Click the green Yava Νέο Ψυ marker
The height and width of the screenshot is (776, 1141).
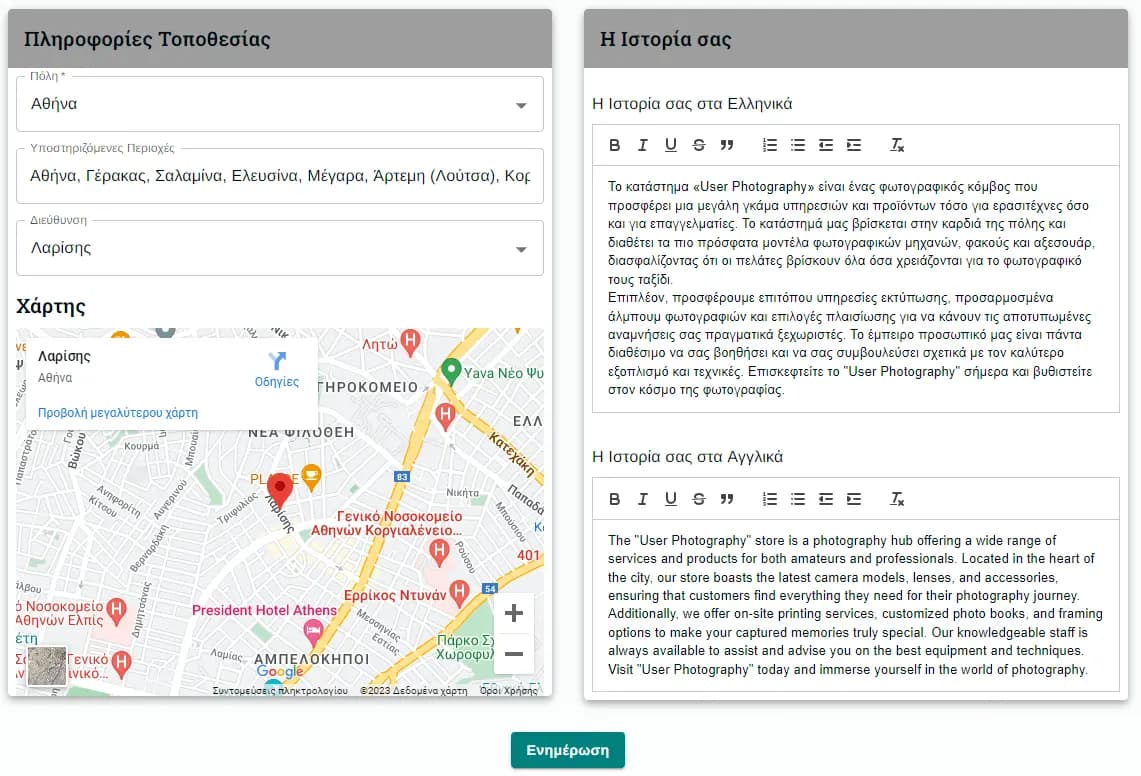451,371
